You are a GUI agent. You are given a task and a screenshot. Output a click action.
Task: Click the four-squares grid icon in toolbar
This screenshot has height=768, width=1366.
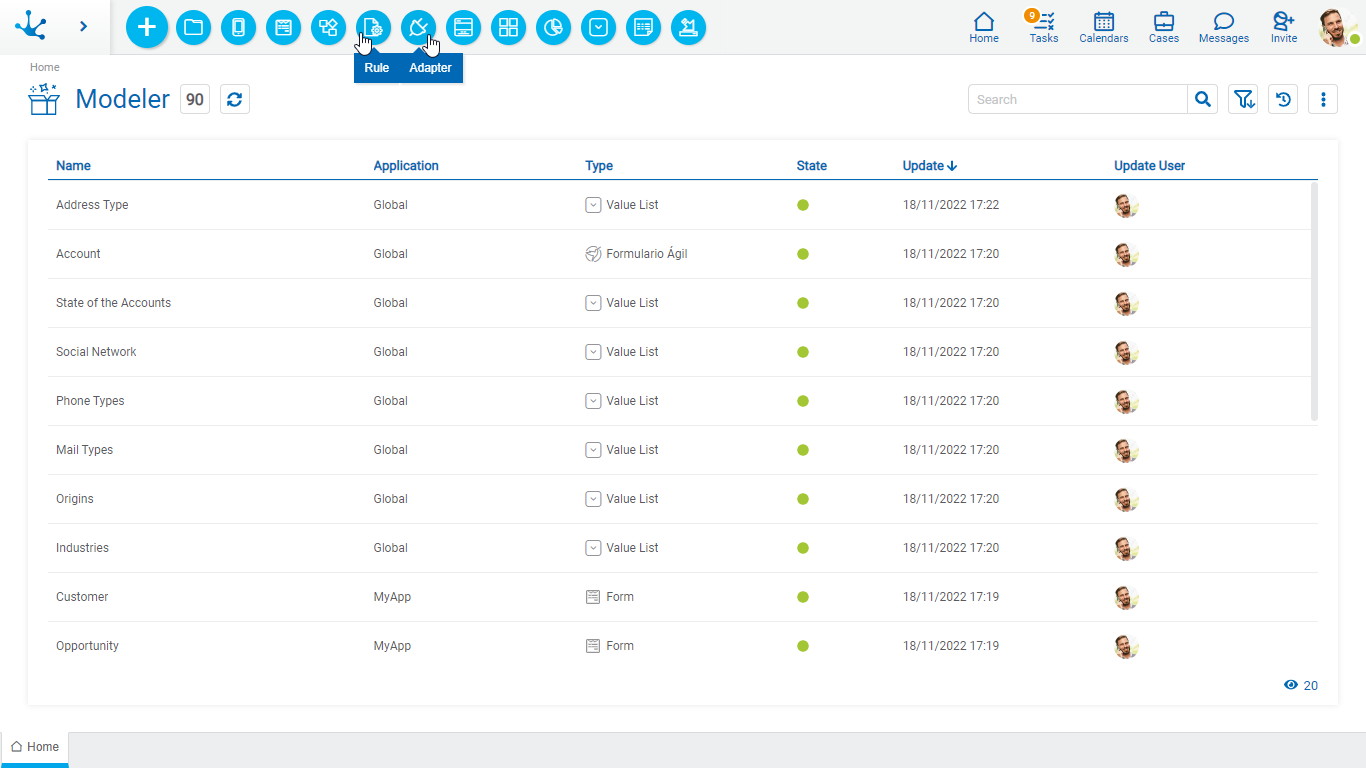(508, 27)
